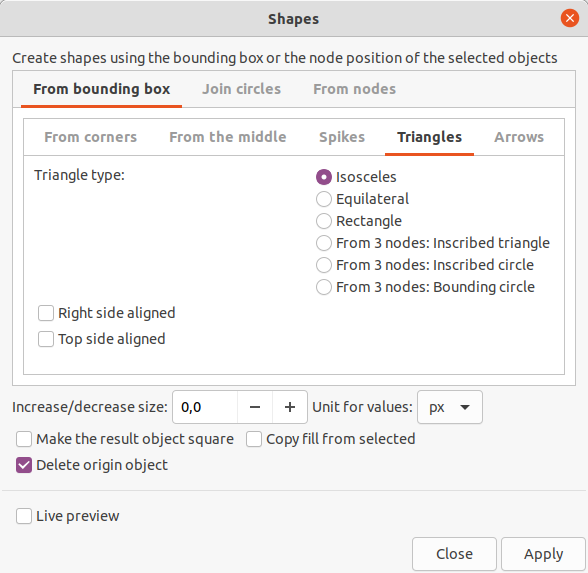Open the unit for values px dropdown
Screen dimensions: 588x573
pyautogui.click(x=450, y=407)
